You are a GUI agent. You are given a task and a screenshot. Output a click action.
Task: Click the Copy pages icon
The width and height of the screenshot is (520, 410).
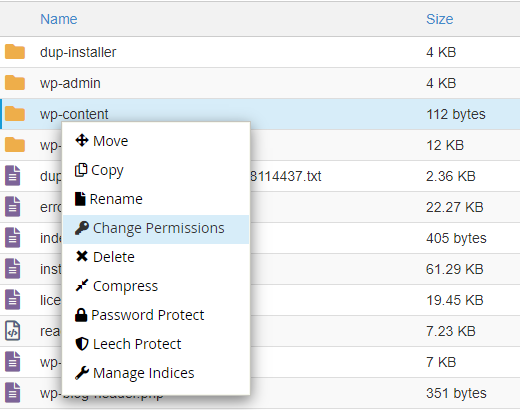pyautogui.click(x=81, y=170)
